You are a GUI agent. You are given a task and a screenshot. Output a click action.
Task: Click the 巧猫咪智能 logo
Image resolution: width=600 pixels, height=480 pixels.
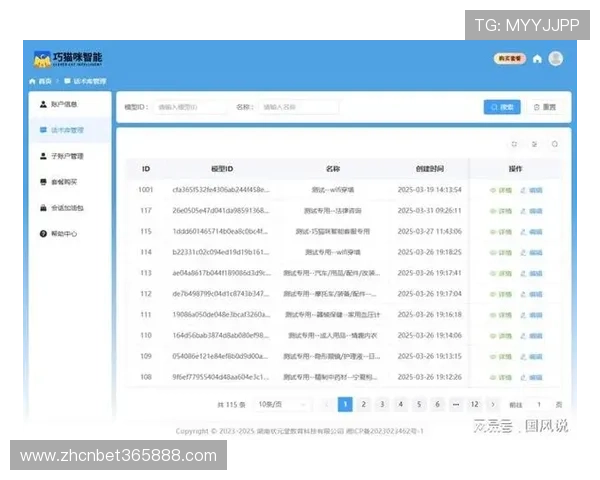click(68, 59)
